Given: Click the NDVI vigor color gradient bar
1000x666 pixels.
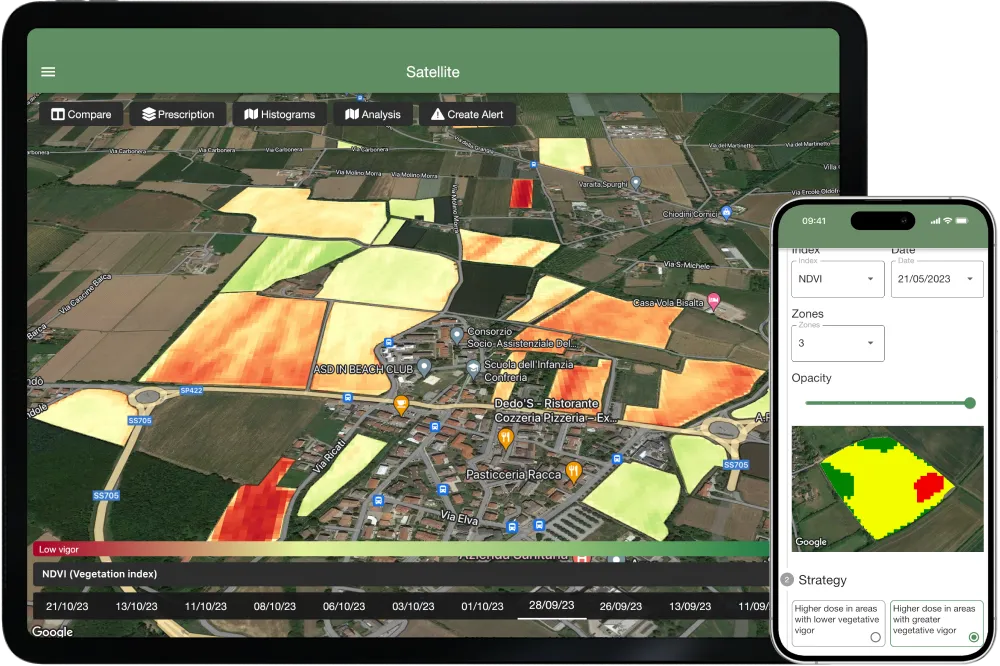Looking at the screenshot, I should pyautogui.click(x=401, y=549).
